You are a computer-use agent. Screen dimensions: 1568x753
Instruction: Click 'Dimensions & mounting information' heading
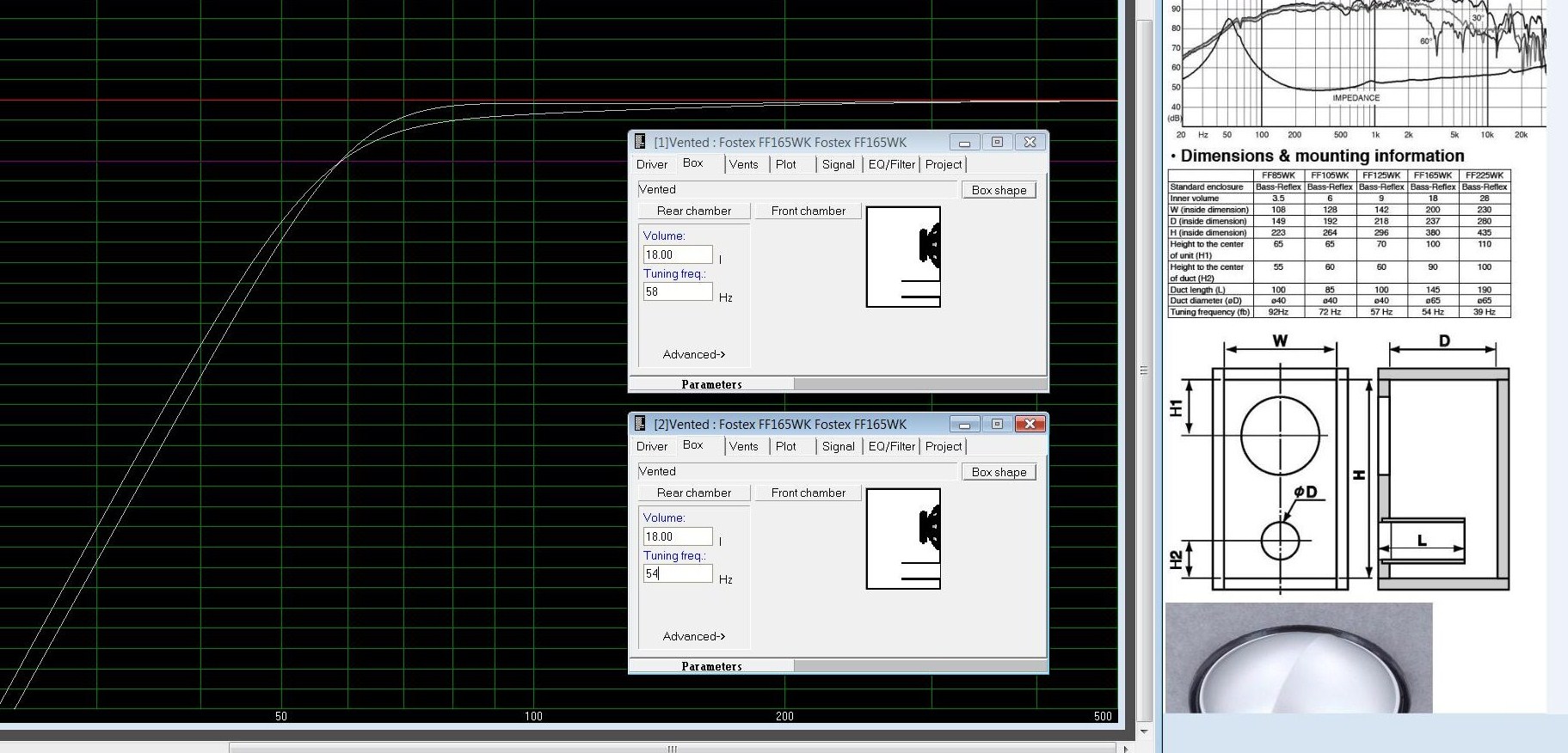pos(1322,156)
